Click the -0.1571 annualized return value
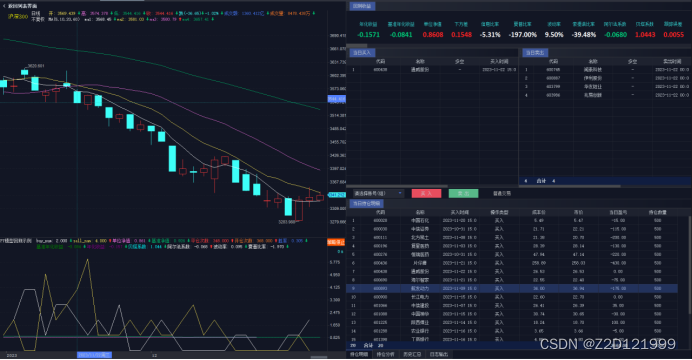Screen dimensions: 692x360 point(368,34)
